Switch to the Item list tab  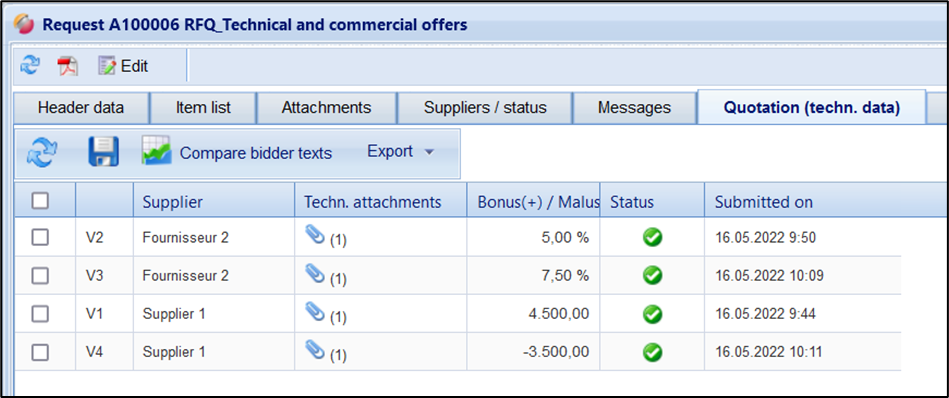[x=203, y=108]
